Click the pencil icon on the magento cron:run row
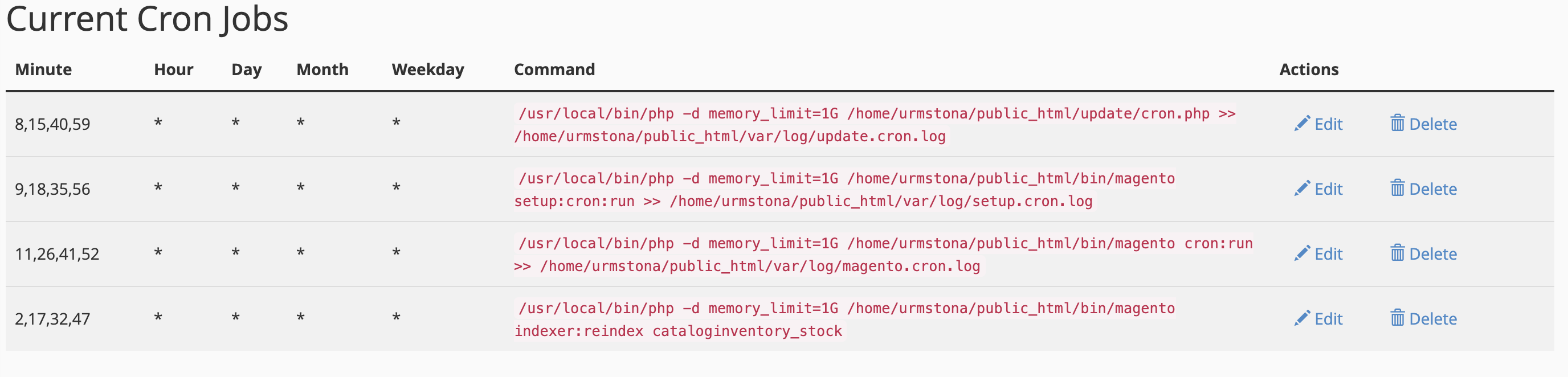Image resolution: width=1568 pixels, height=377 pixels. click(x=1302, y=254)
